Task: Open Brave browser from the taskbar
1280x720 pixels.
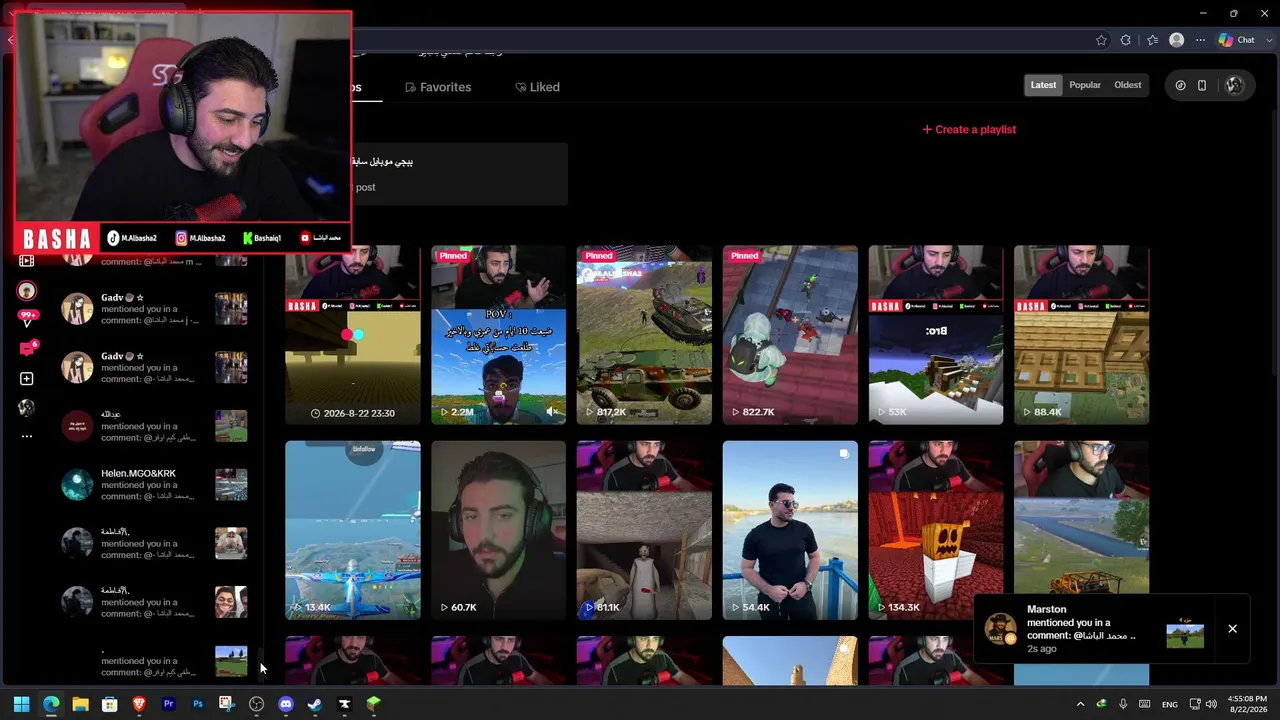Action: pyautogui.click(x=139, y=704)
